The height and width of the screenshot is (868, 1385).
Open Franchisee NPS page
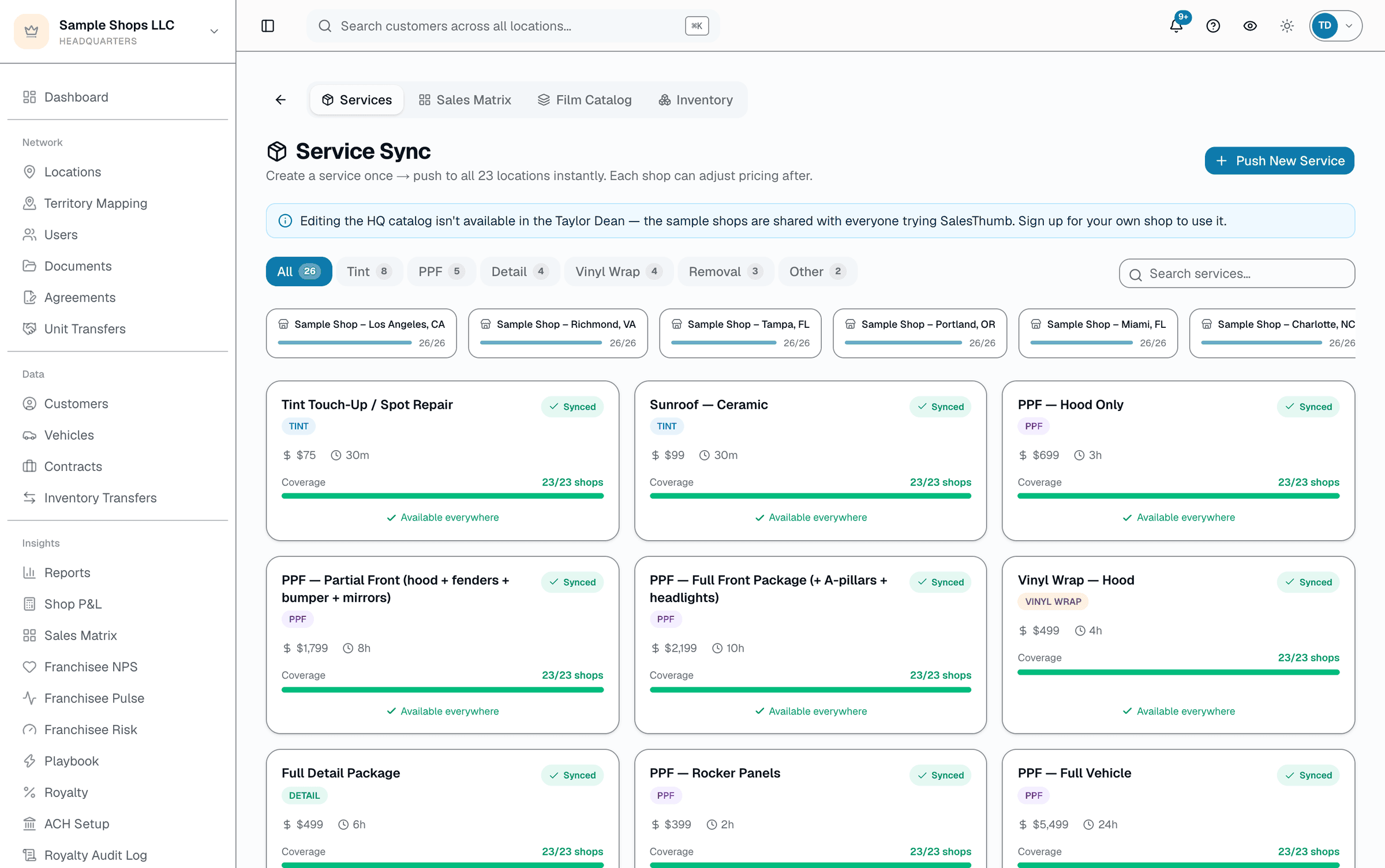[x=118, y=667]
